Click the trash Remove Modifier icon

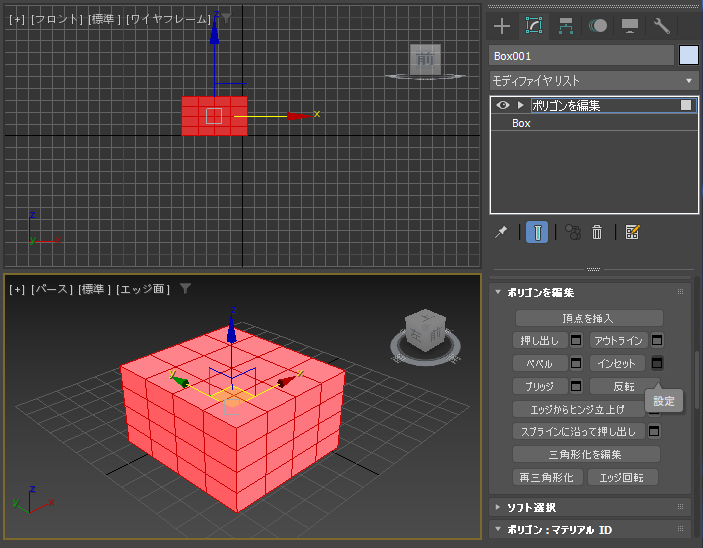[597, 232]
